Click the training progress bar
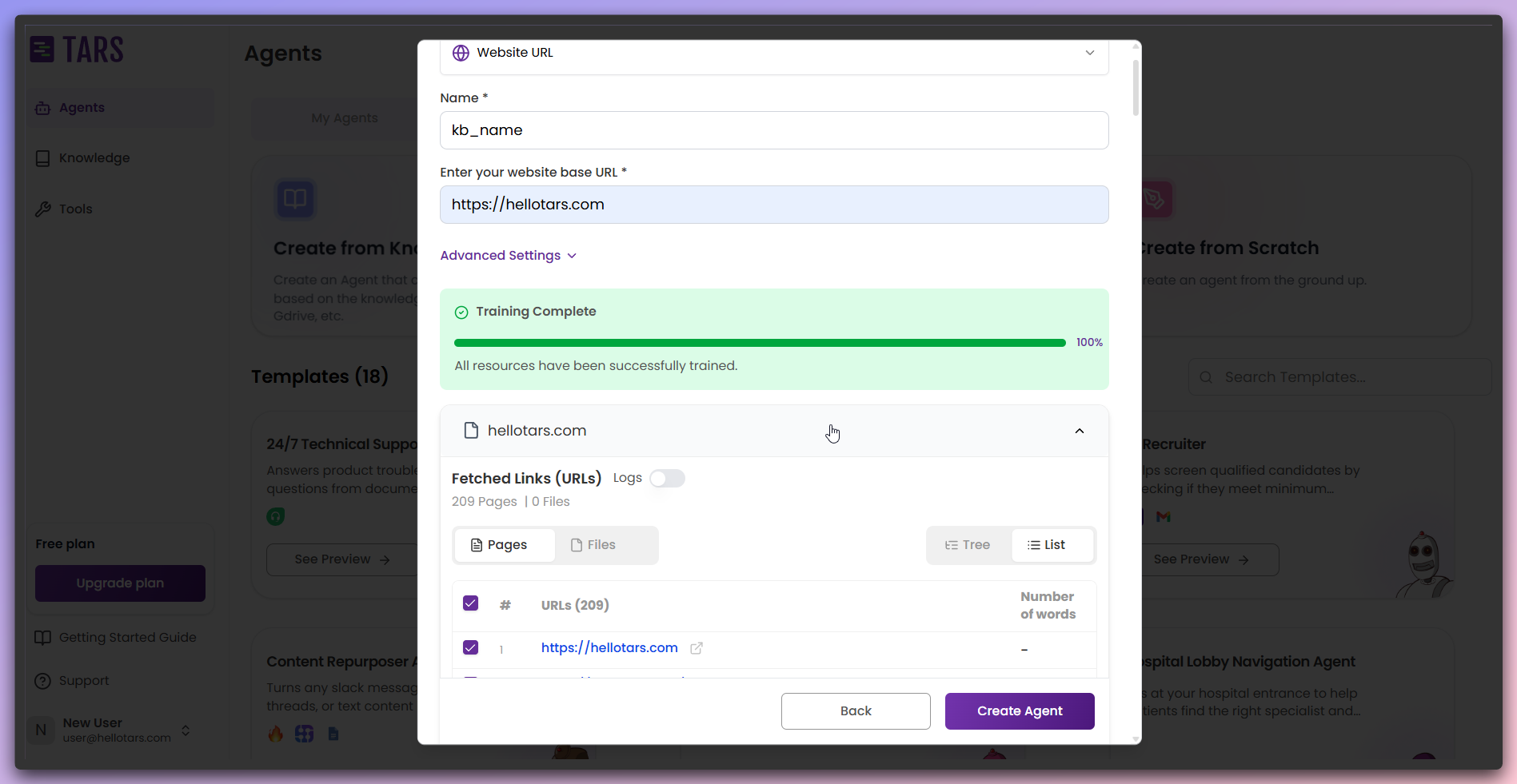1517x784 pixels. [x=760, y=343]
